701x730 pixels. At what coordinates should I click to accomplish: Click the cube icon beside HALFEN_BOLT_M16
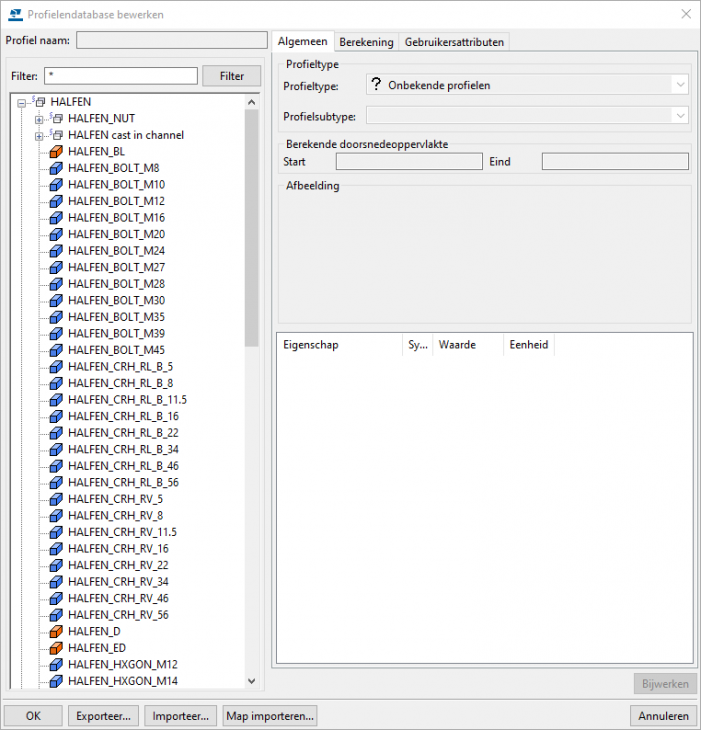coord(56,218)
